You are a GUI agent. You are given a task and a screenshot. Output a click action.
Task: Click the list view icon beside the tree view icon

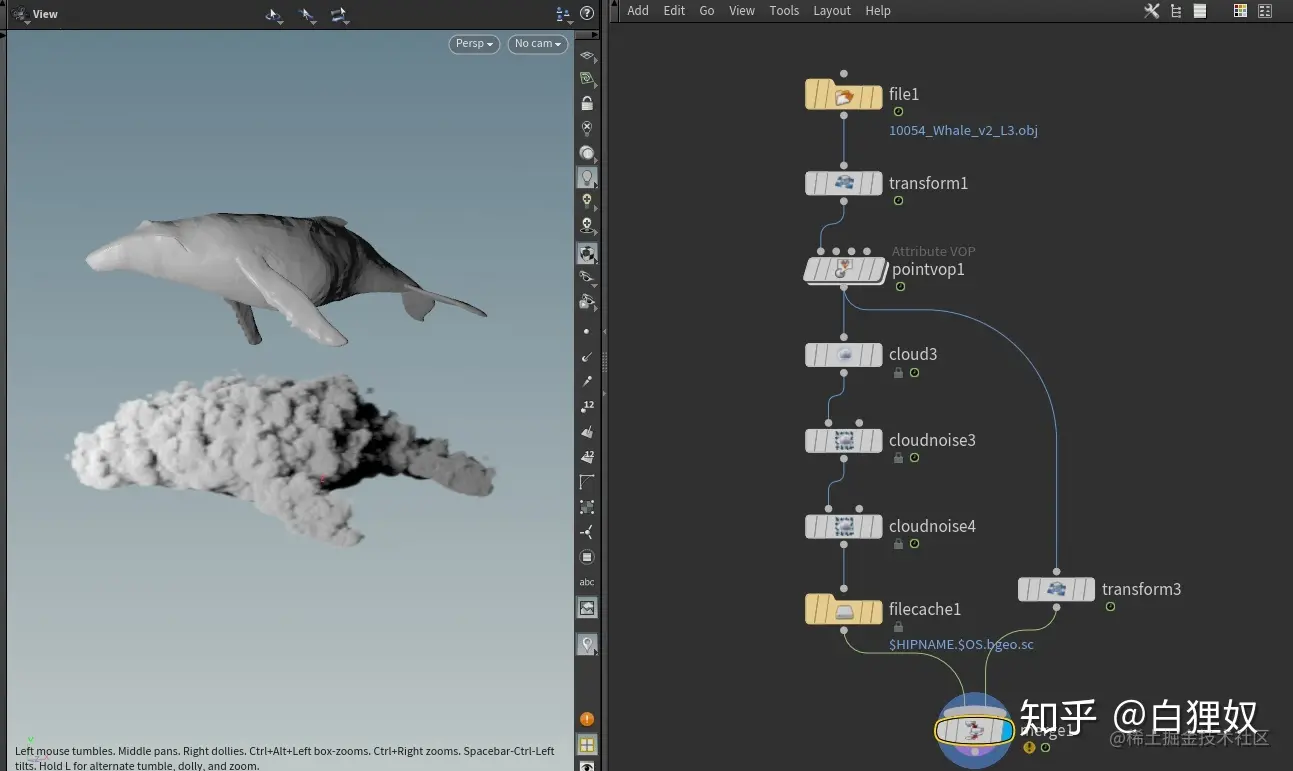coord(1200,11)
